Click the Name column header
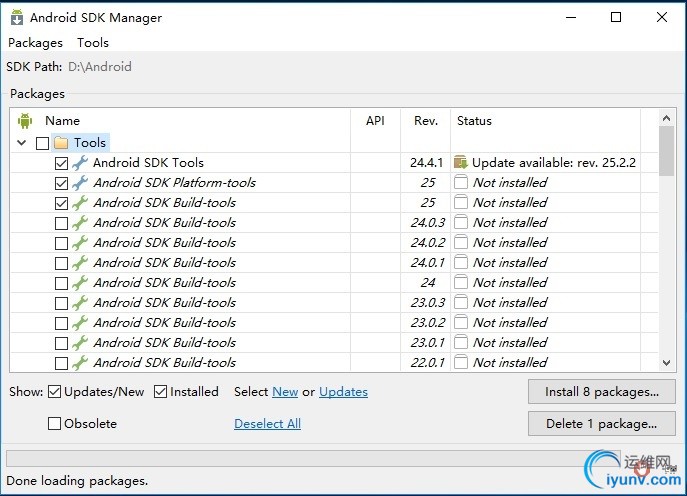687x496 pixels. [63, 121]
